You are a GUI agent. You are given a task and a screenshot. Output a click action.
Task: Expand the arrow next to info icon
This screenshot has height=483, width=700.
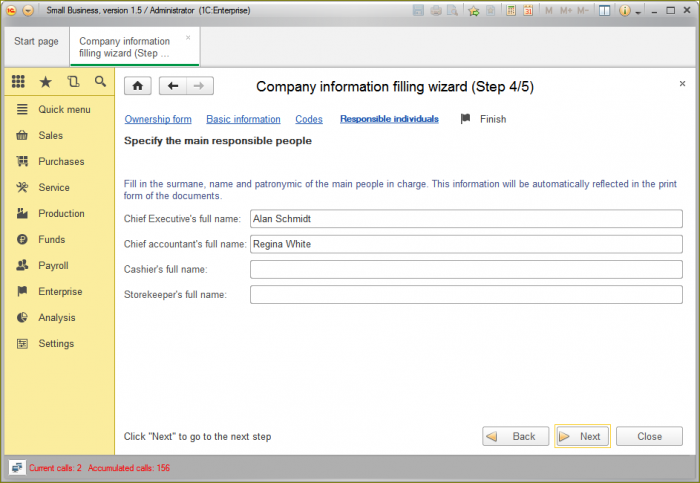point(638,12)
